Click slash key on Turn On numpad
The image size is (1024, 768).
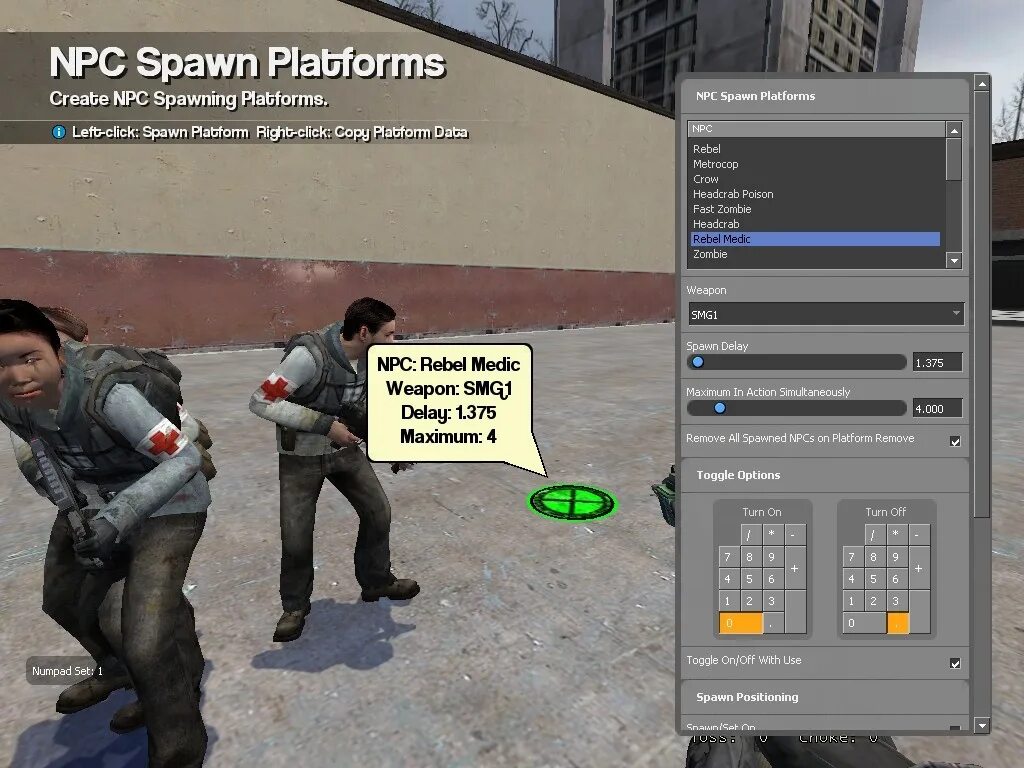tap(750, 535)
